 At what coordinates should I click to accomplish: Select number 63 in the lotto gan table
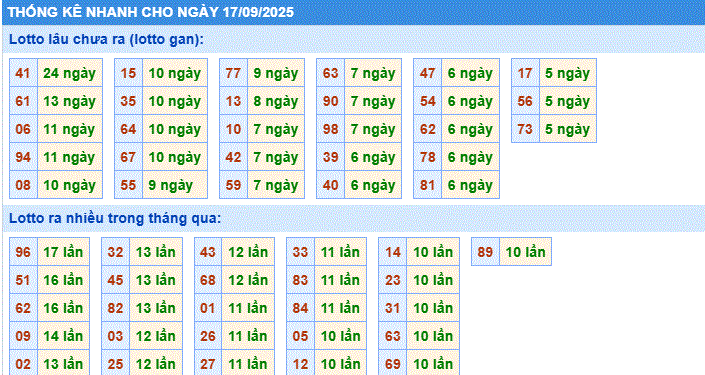tap(331, 73)
